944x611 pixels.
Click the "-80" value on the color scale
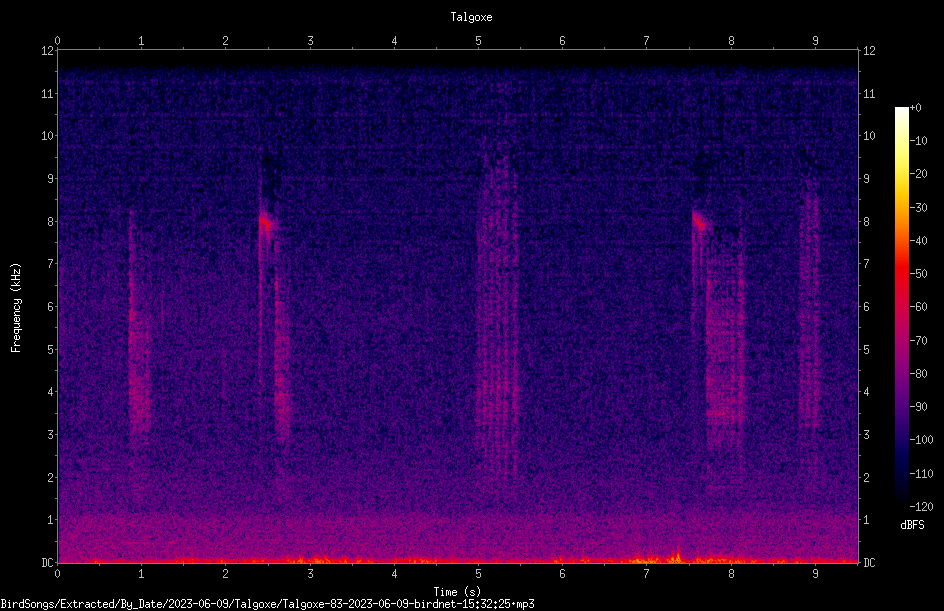918,374
